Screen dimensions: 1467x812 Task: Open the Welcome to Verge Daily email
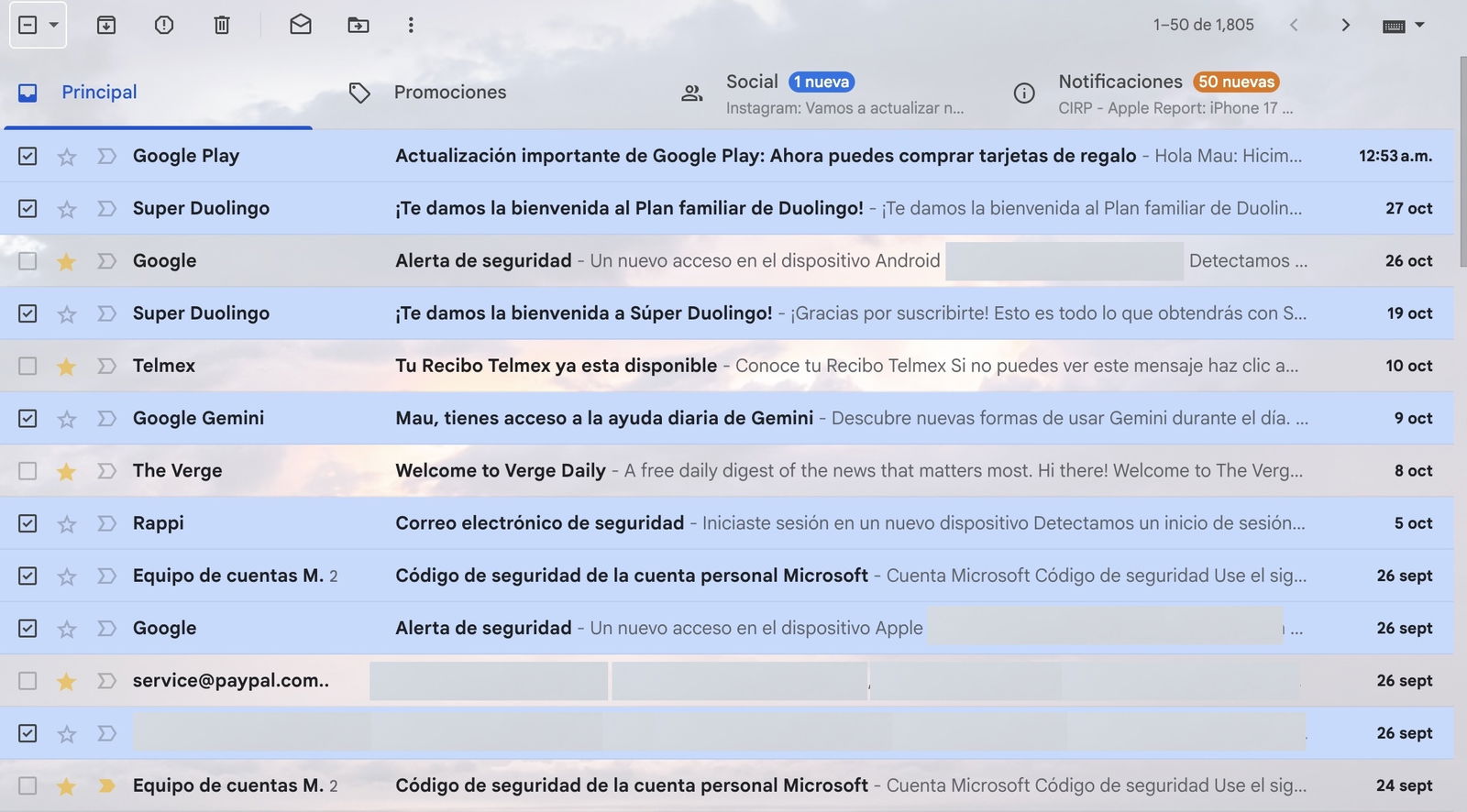tap(501, 470)
